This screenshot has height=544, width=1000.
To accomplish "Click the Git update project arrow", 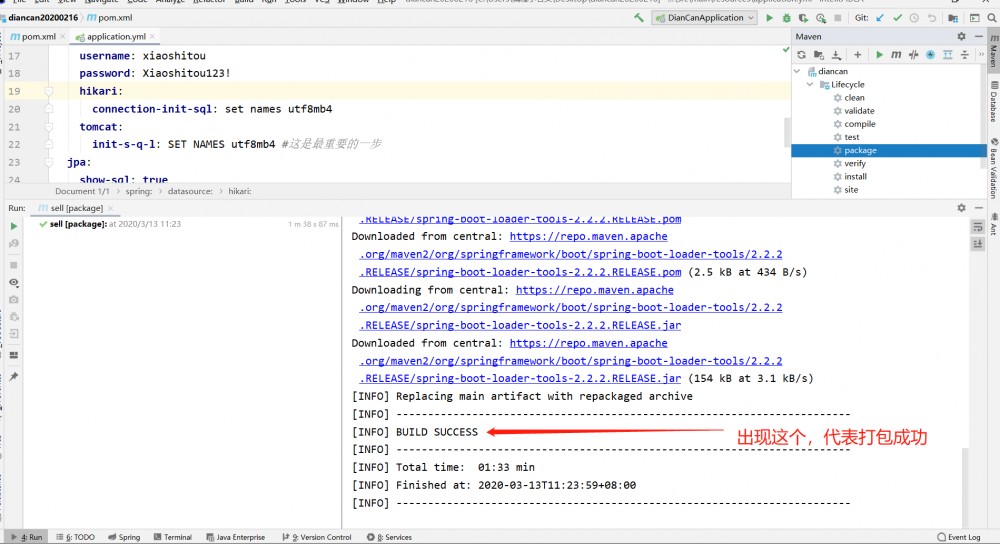I will 879,18.
